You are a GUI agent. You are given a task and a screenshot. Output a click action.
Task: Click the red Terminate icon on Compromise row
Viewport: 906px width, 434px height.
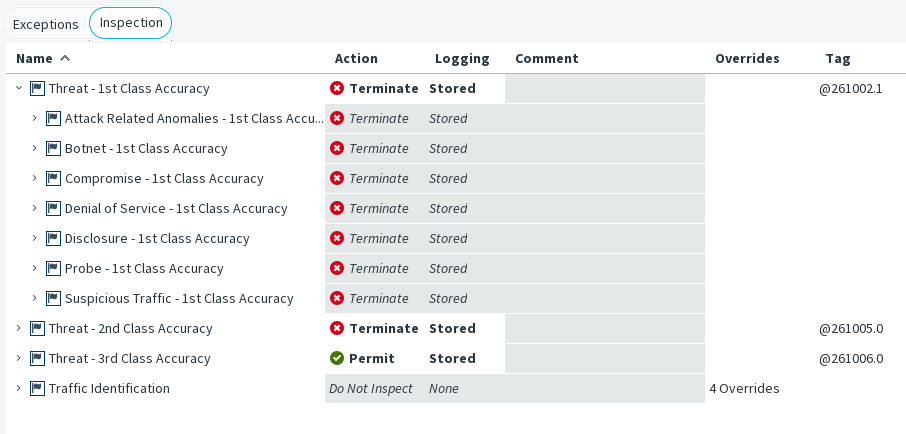pos(337,178)
